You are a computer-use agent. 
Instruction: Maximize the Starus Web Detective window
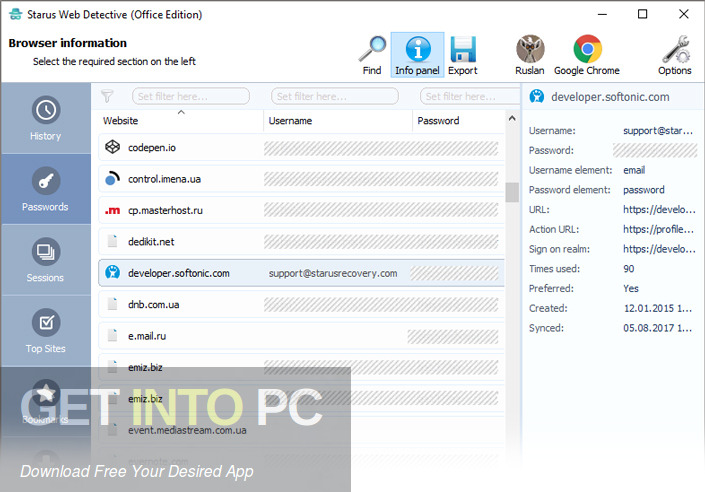click(x=643, y=14)
